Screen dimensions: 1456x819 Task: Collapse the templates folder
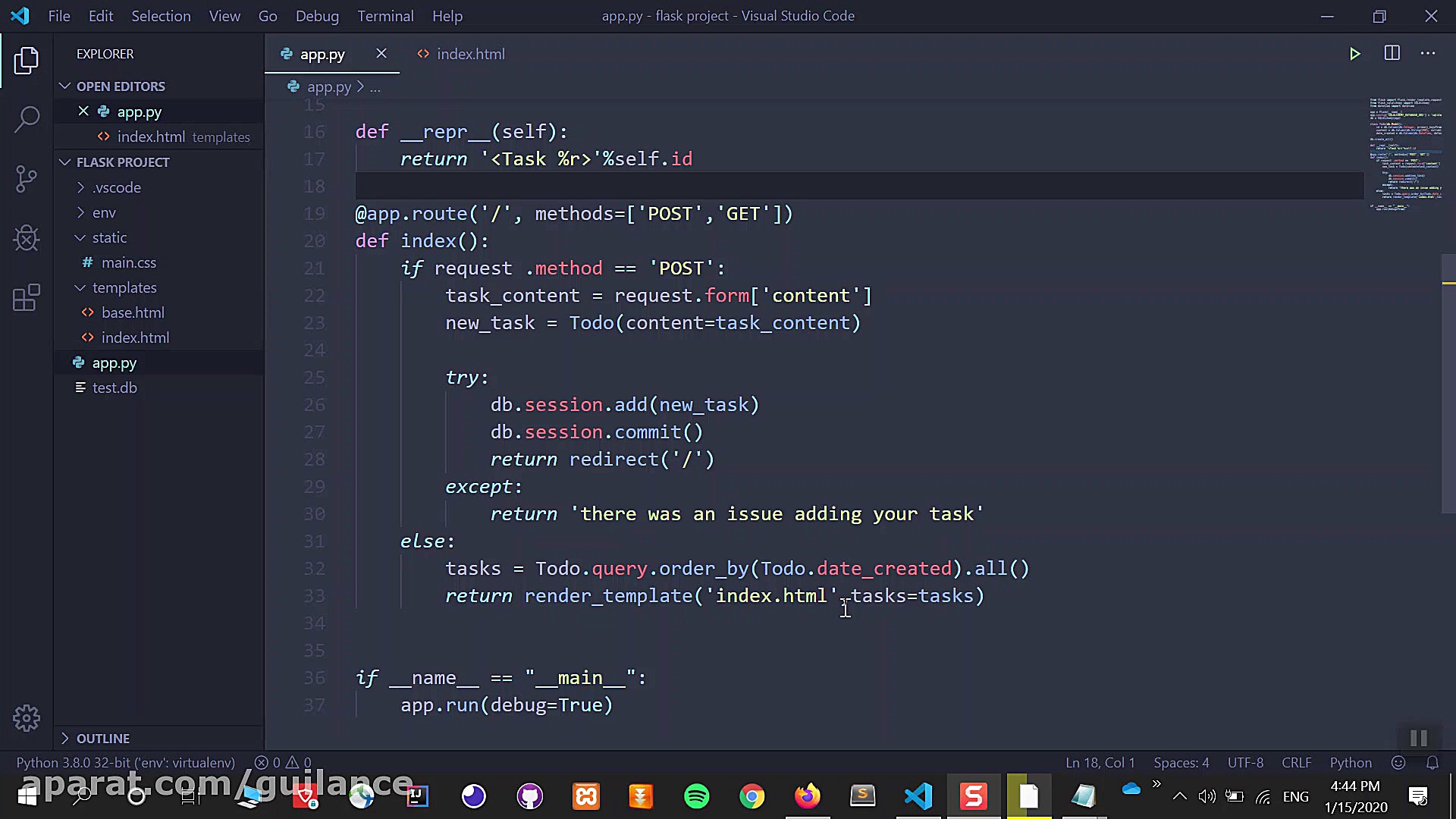tap(124, 287)
